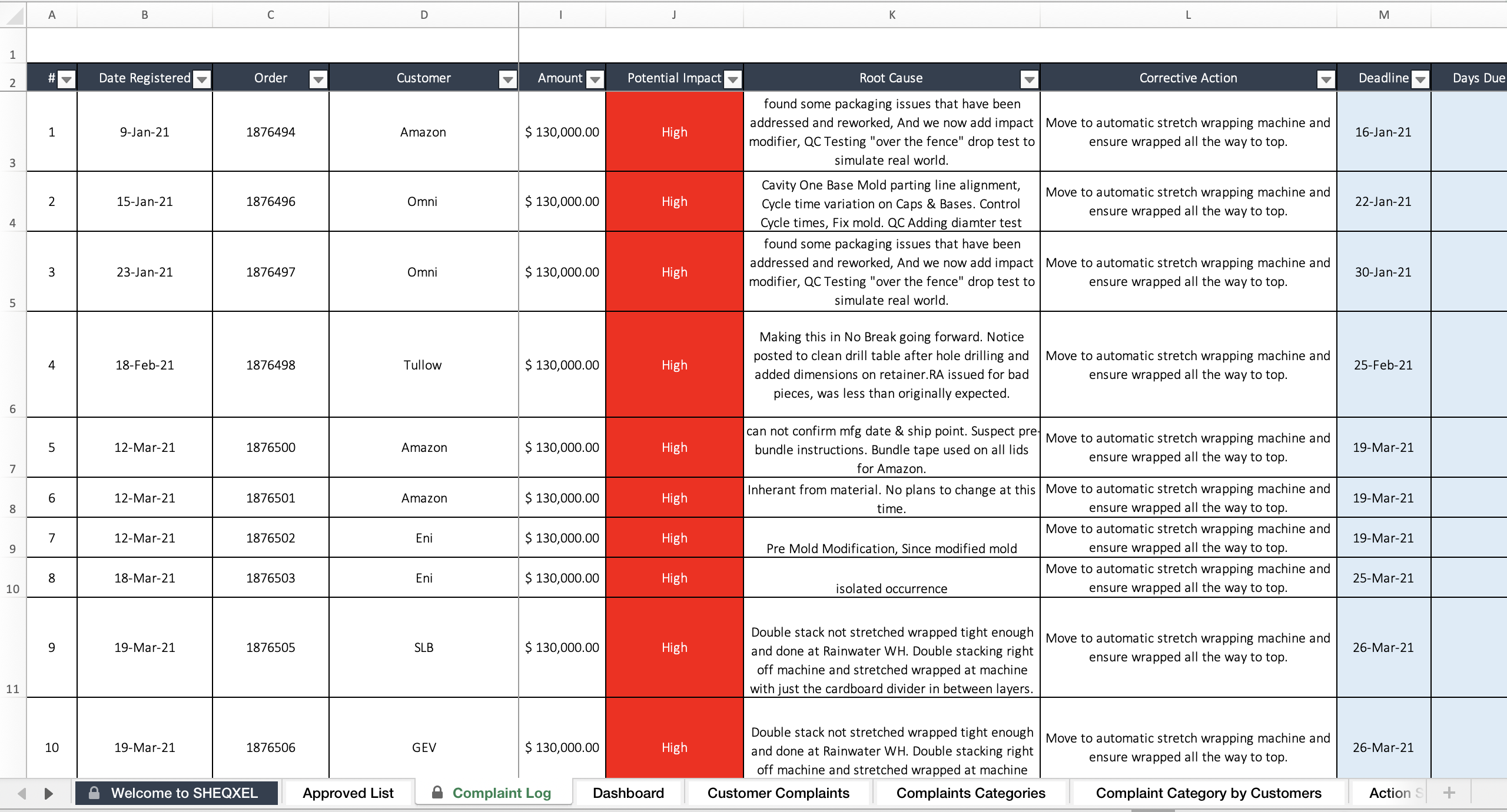Select the 'Cavity One Base Mold' root cause cell

892,201
